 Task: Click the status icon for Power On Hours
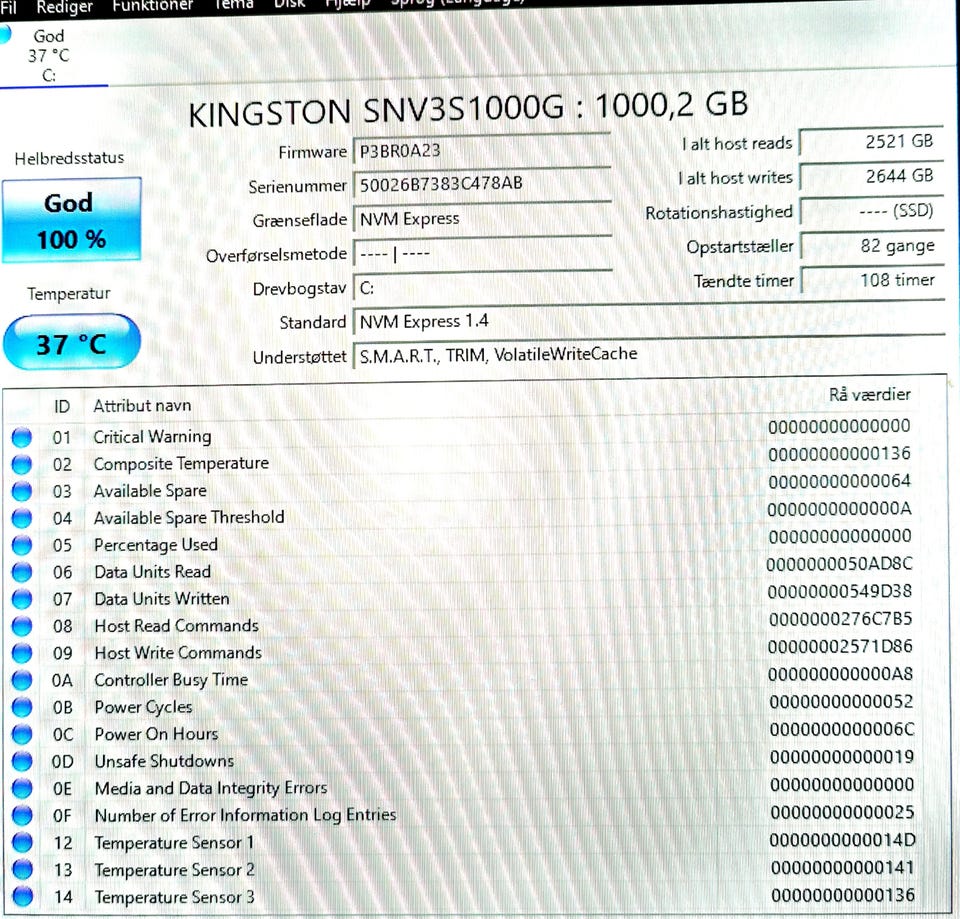pos(21,734)
